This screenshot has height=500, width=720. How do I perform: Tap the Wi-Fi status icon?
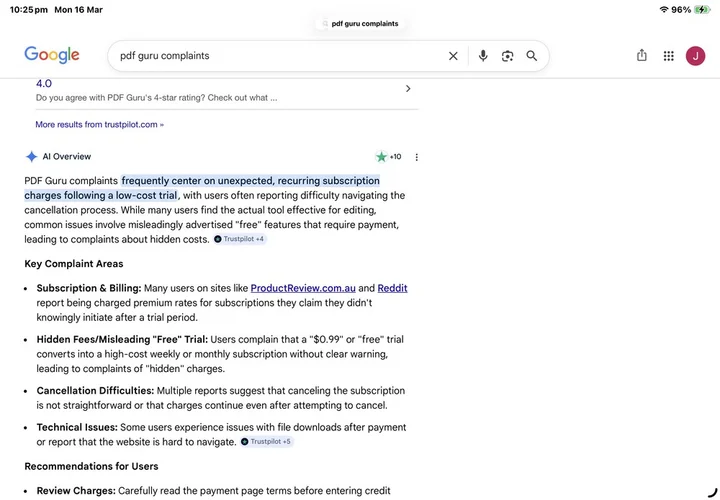click(x=664, y=10)
